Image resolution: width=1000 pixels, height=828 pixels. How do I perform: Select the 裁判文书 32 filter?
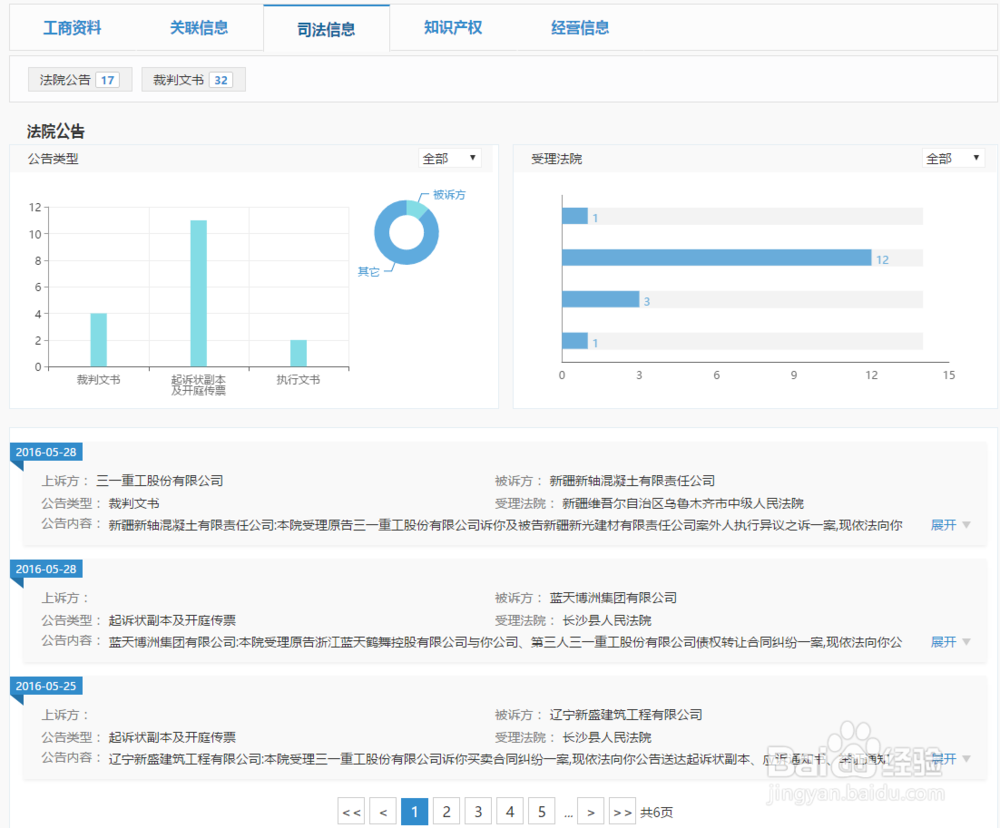[x=193, y=78]
